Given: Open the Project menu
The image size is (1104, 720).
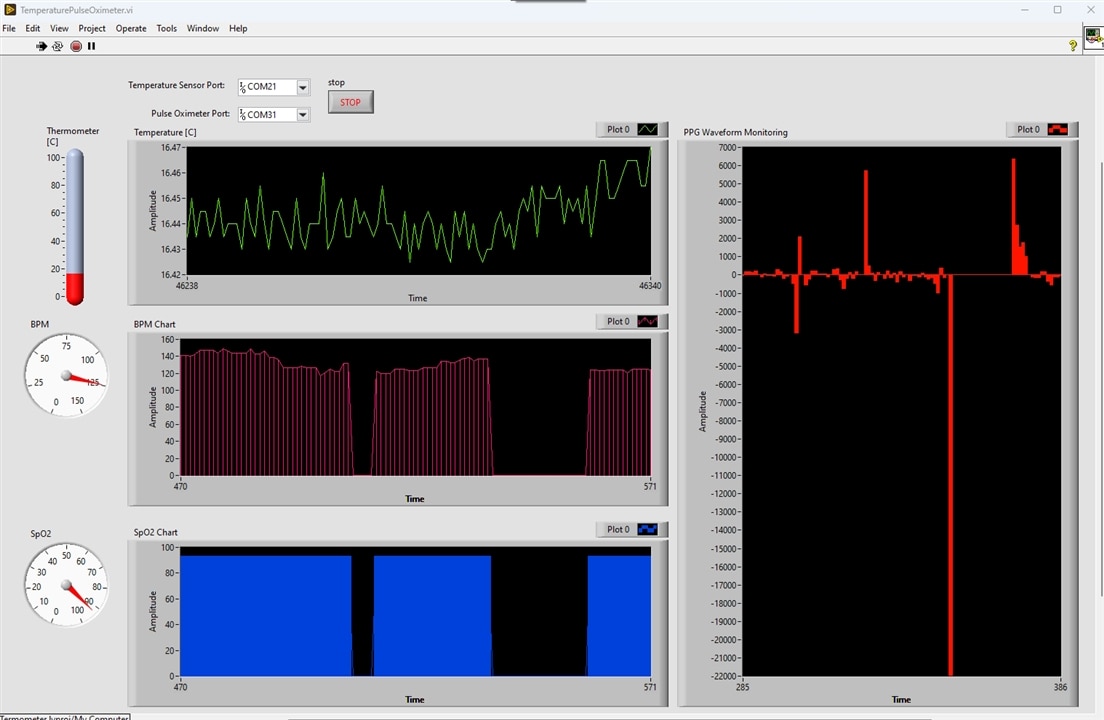Looking at the screenshot, I should point(92,28).
